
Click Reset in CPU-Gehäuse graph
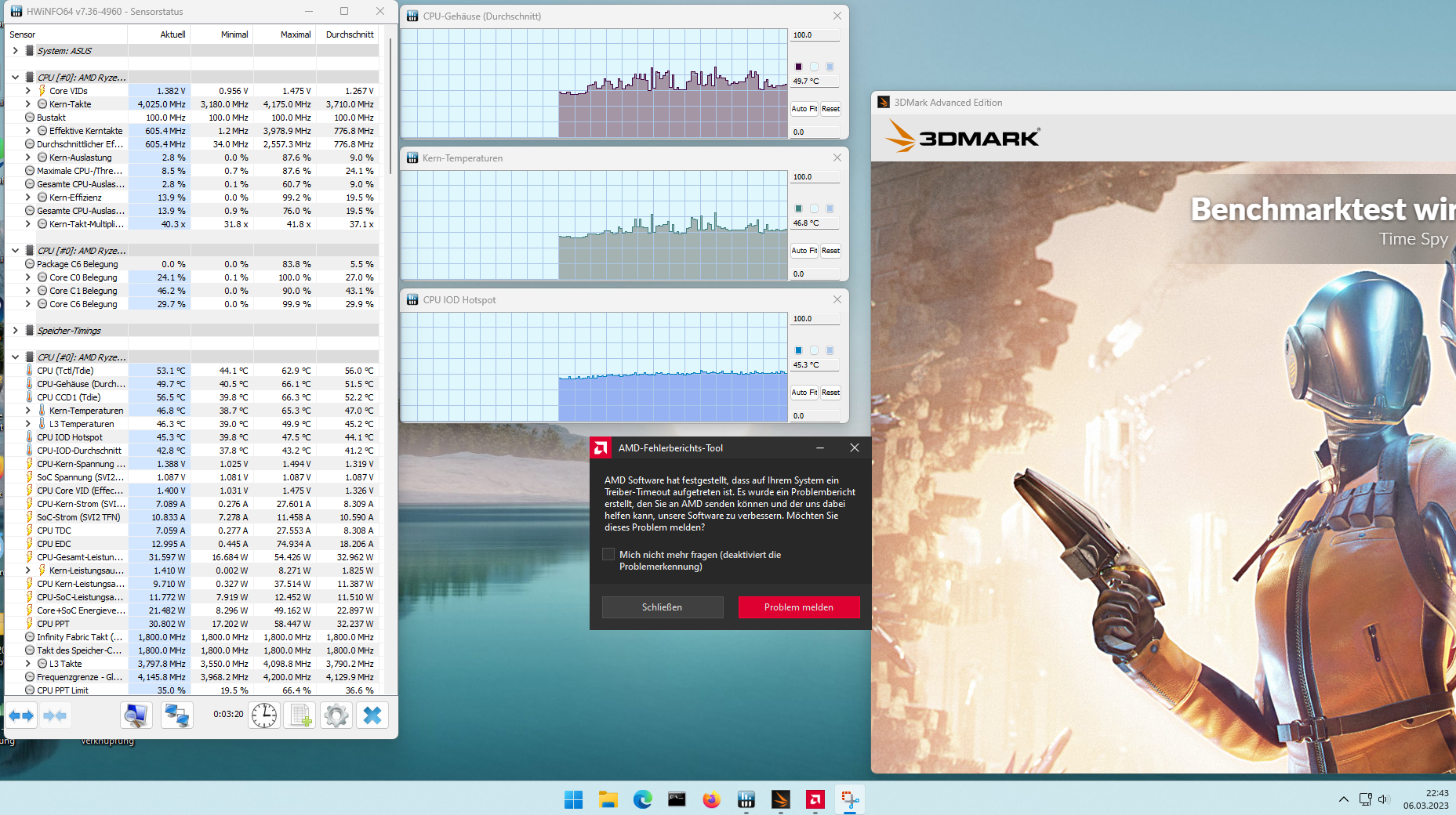coord(830,109)
